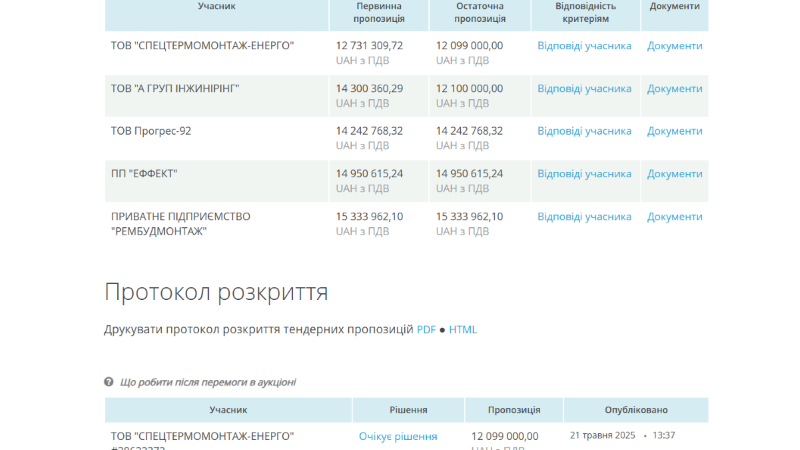Viewport: 800px width, 450px height.
Task: Click the 'Очікує рішення' decision link
Action: pyautogui.click(x=398, y=436)
